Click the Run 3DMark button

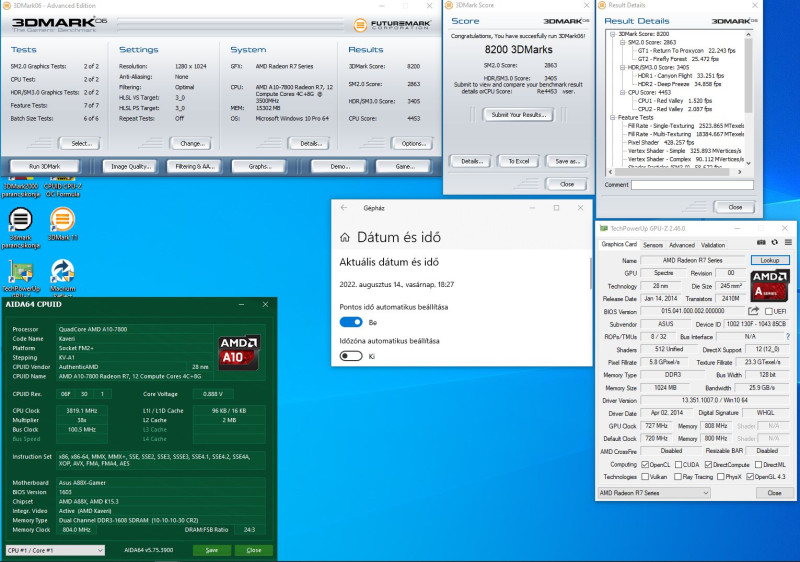click(x=44, y=166)
